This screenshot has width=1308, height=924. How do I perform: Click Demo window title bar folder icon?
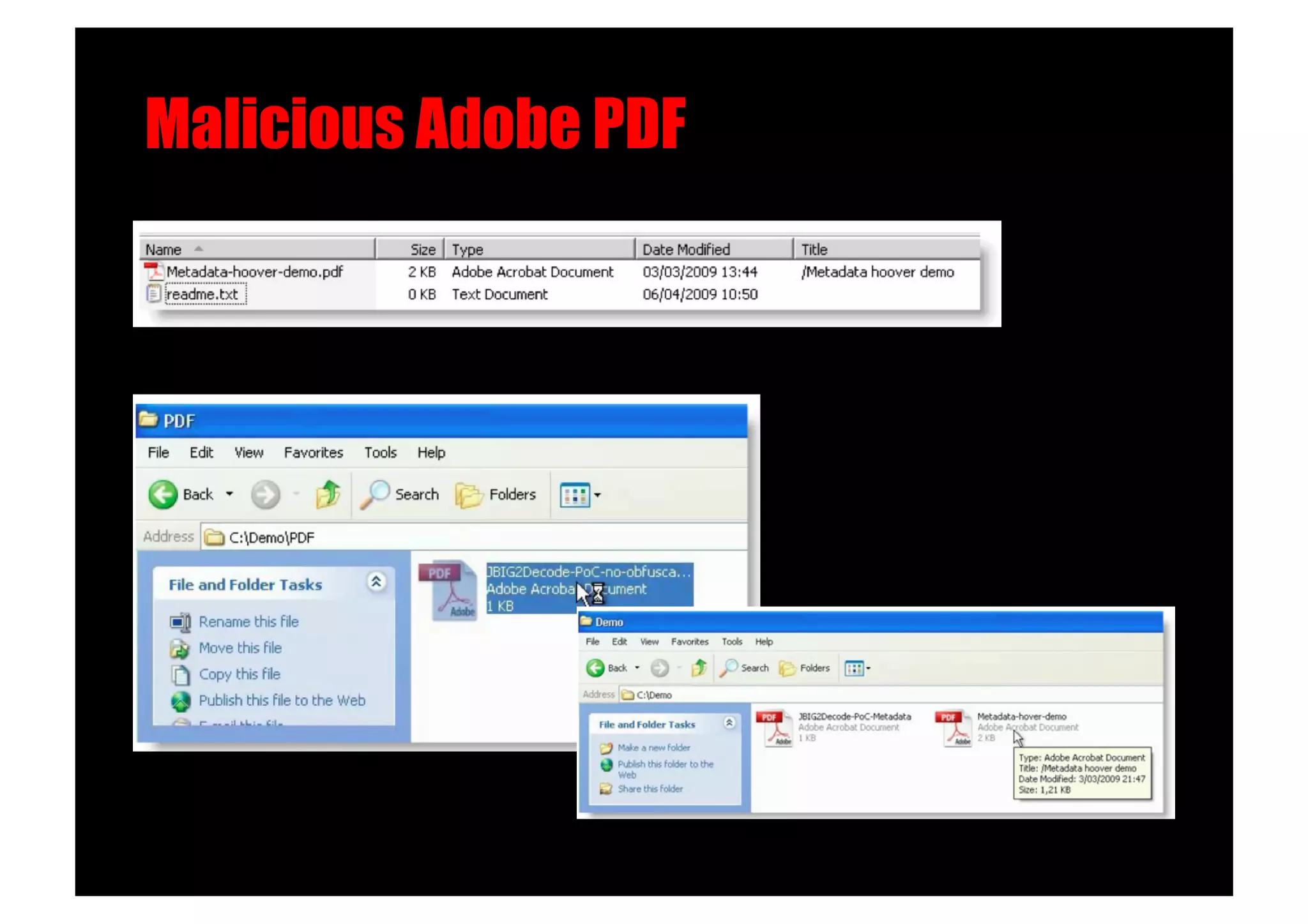[586, 621]
